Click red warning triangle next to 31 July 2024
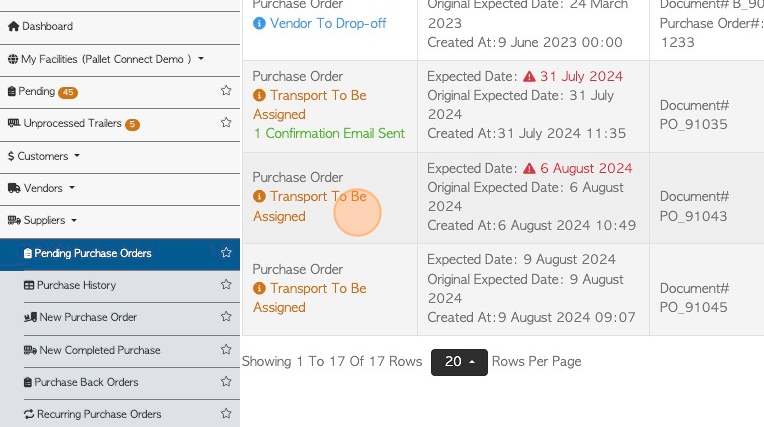 529,77
